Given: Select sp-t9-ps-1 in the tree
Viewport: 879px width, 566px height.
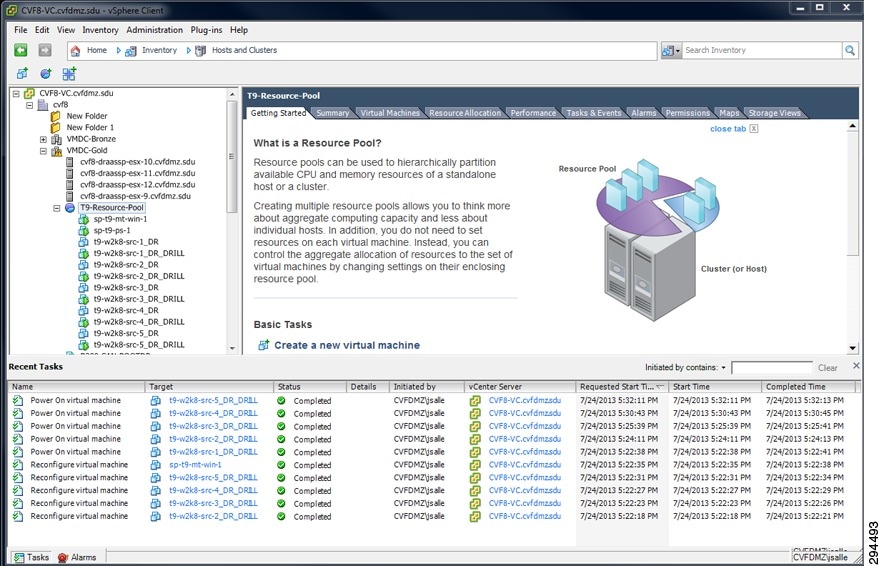Looking at the screenshot, I should click(x=112, y=230).
